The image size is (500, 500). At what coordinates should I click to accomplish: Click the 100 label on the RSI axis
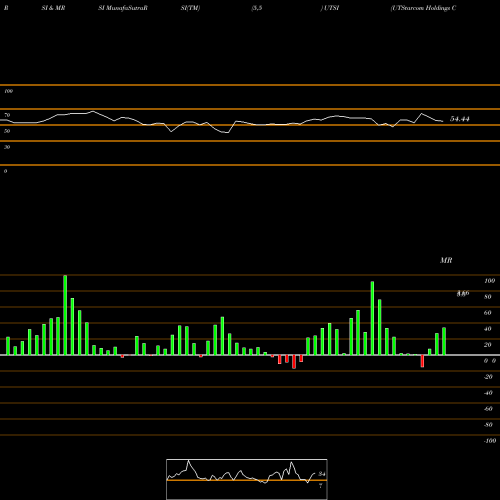(x=8, y=91)
